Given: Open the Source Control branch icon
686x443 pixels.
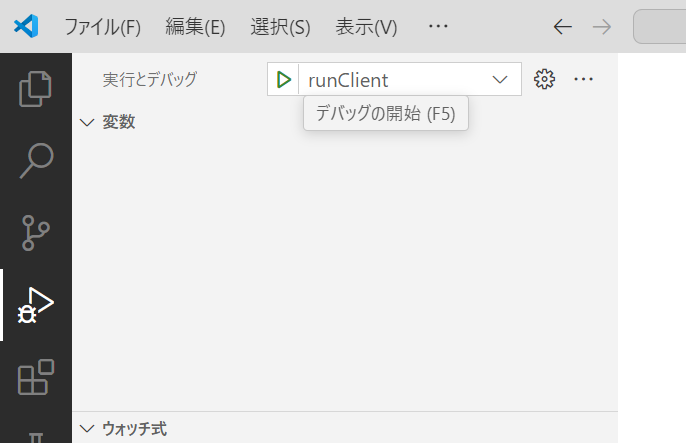Looking at the screenshot, I should click(x=35, y=233).
